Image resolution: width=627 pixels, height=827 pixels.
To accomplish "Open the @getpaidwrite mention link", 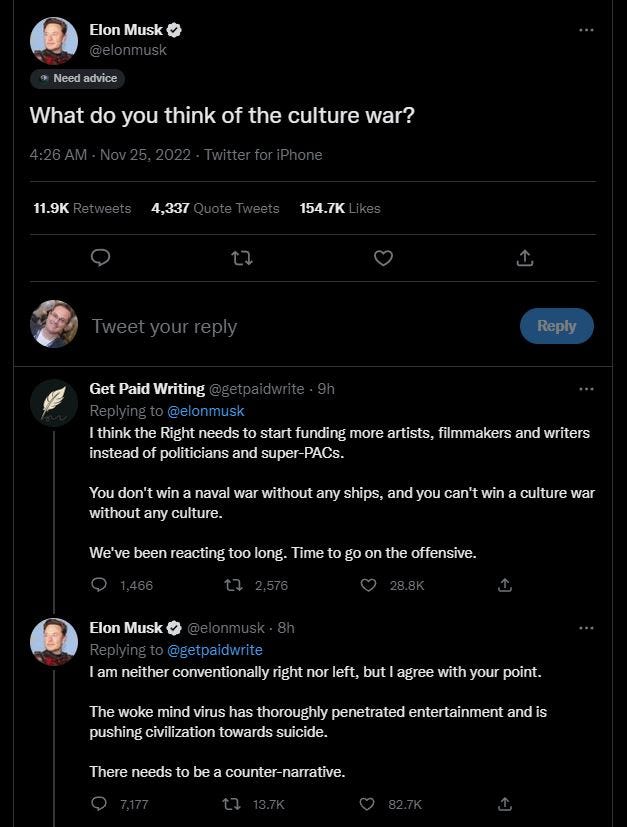I will (214, 650).
